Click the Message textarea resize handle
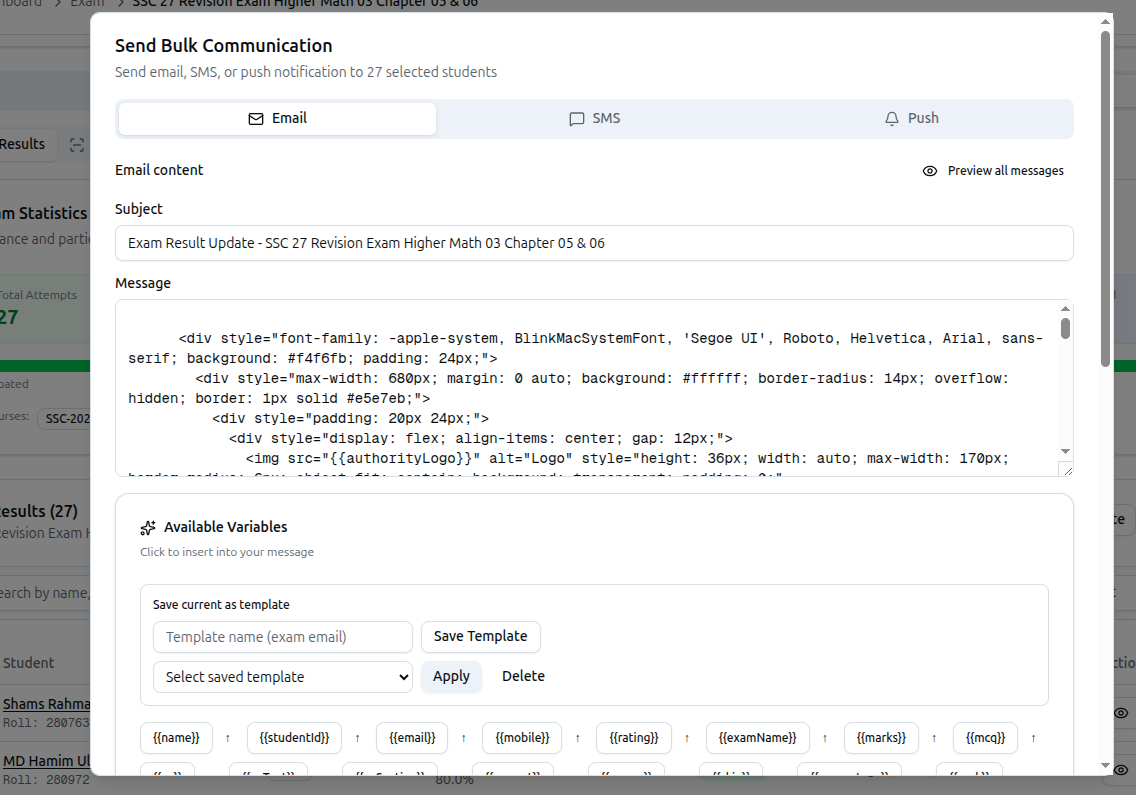1136x795 pixels. (x=1066, y=470)
